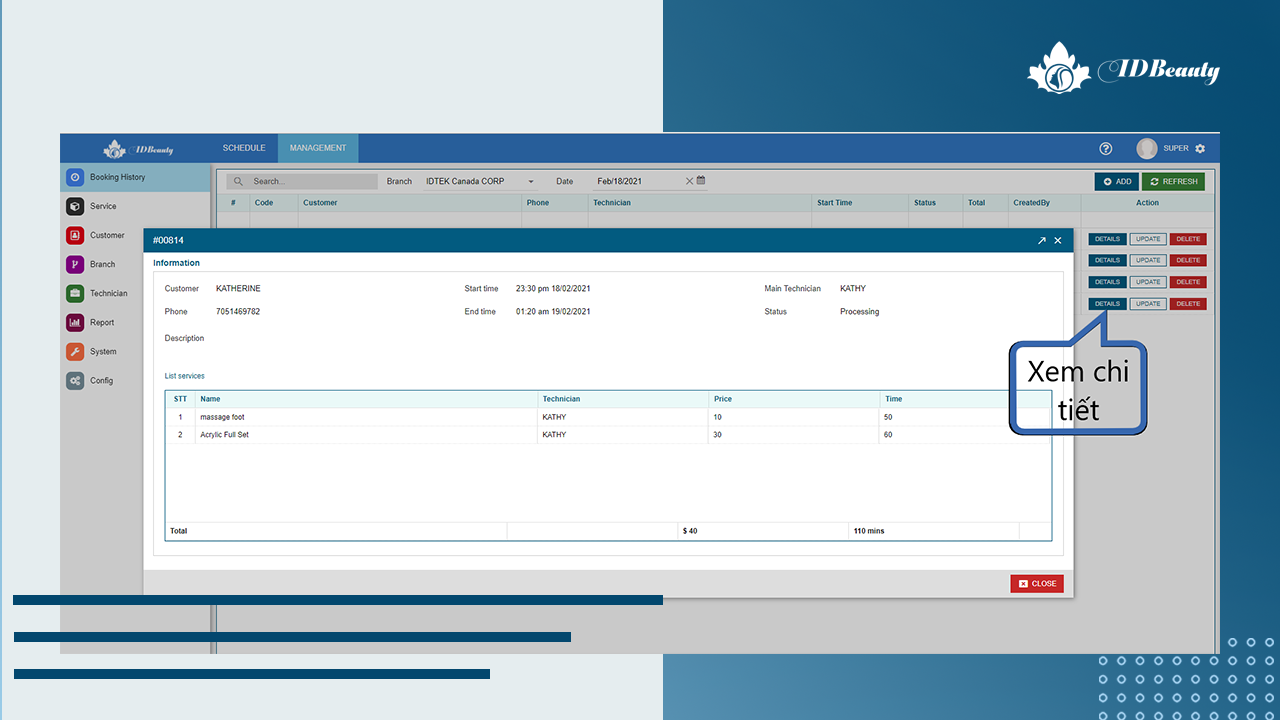The image size is (1280, 720).
Task: Open the settings gear next to SUPER
Action: click(1200, 148)
